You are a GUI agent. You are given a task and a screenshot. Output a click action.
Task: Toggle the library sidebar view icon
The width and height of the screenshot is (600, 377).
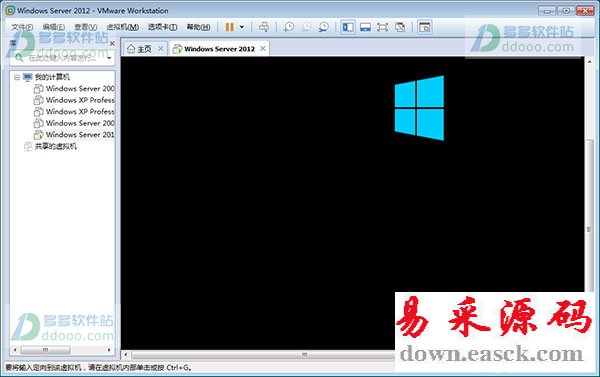(x=348, y=27)
